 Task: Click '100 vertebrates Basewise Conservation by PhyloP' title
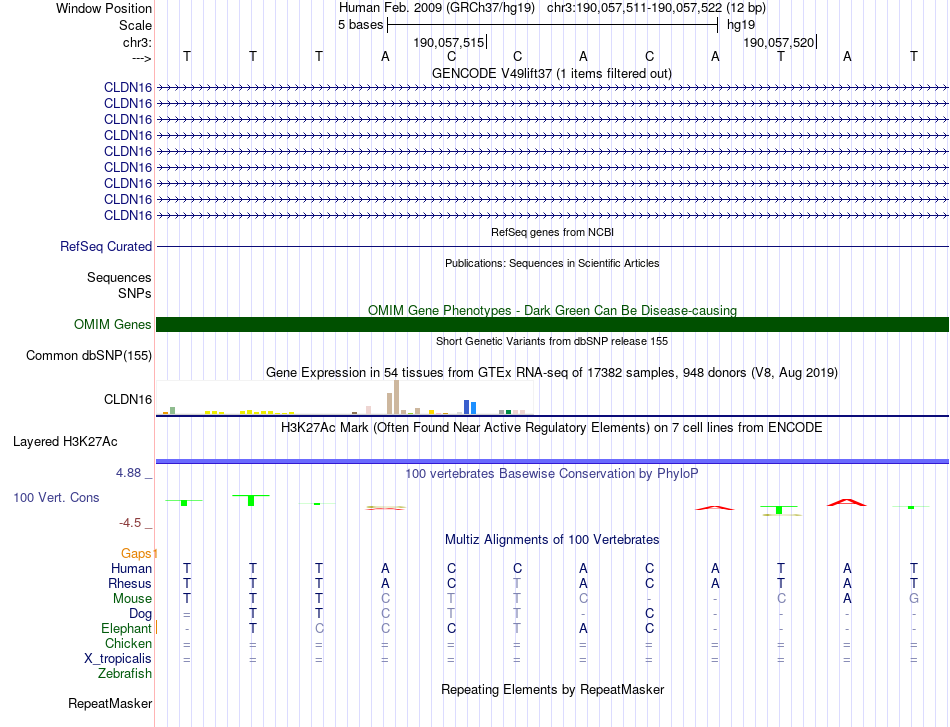point(552,474)
